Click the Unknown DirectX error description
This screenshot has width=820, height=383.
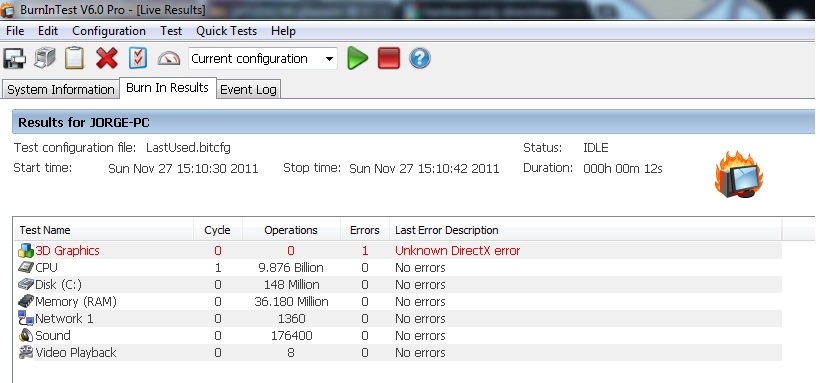click(x=458, y=251)
